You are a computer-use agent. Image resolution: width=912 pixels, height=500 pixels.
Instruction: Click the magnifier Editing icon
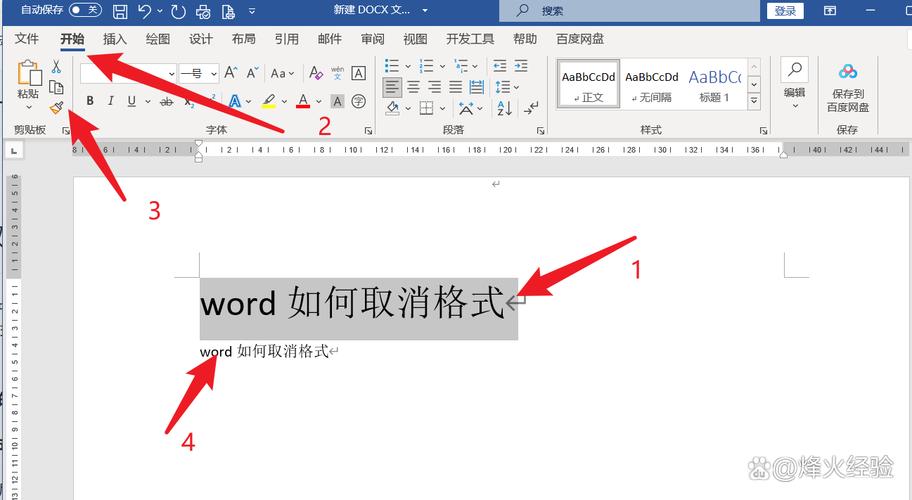click(x=795, y=70)
